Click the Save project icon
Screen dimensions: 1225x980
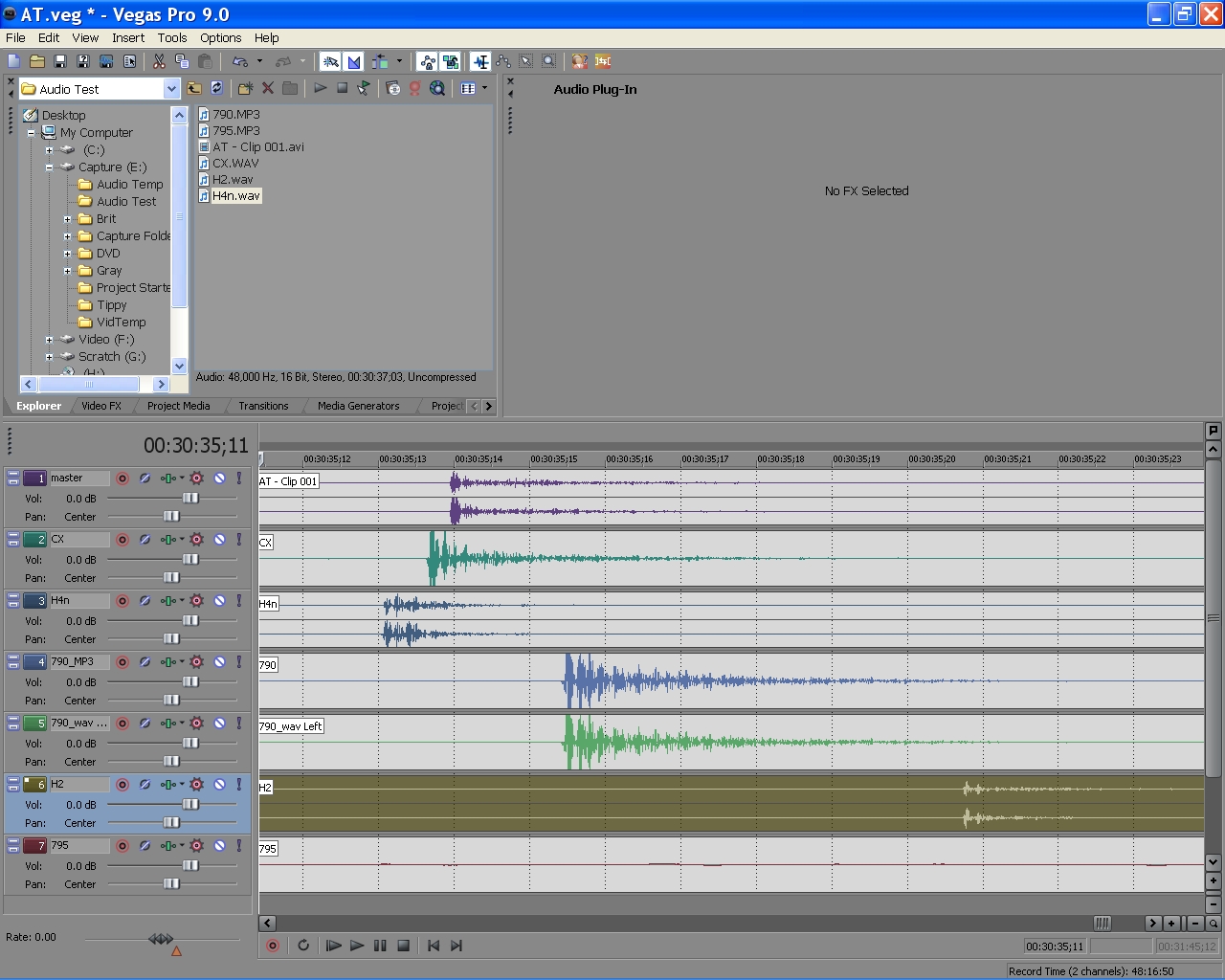coord(60,61)
